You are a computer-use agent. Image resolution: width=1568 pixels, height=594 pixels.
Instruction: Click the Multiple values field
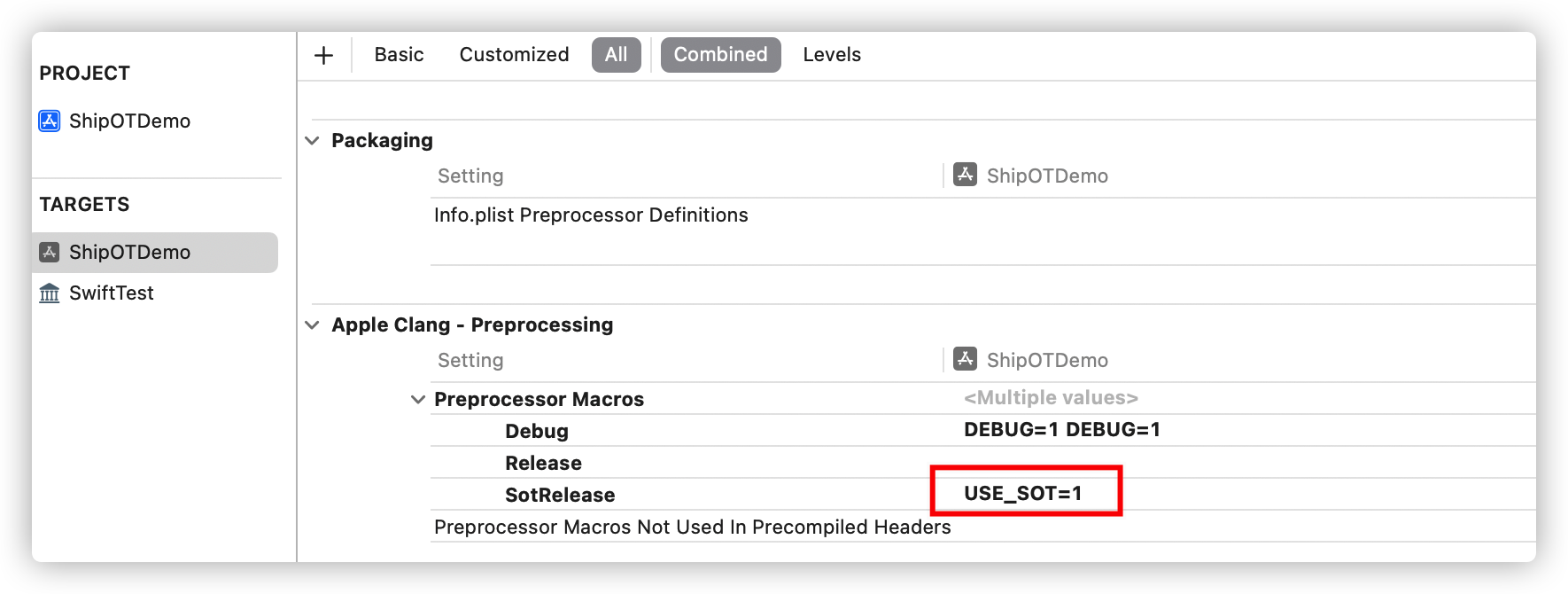[x=1051, y=398]
